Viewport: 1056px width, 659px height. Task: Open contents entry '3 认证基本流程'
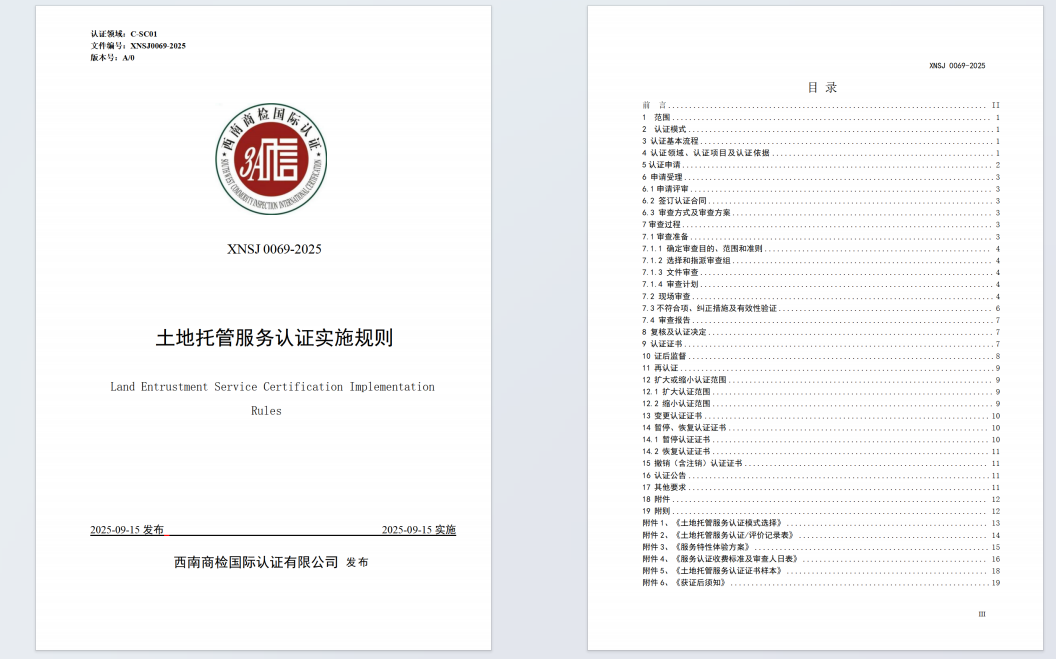[x=821, y=141]
